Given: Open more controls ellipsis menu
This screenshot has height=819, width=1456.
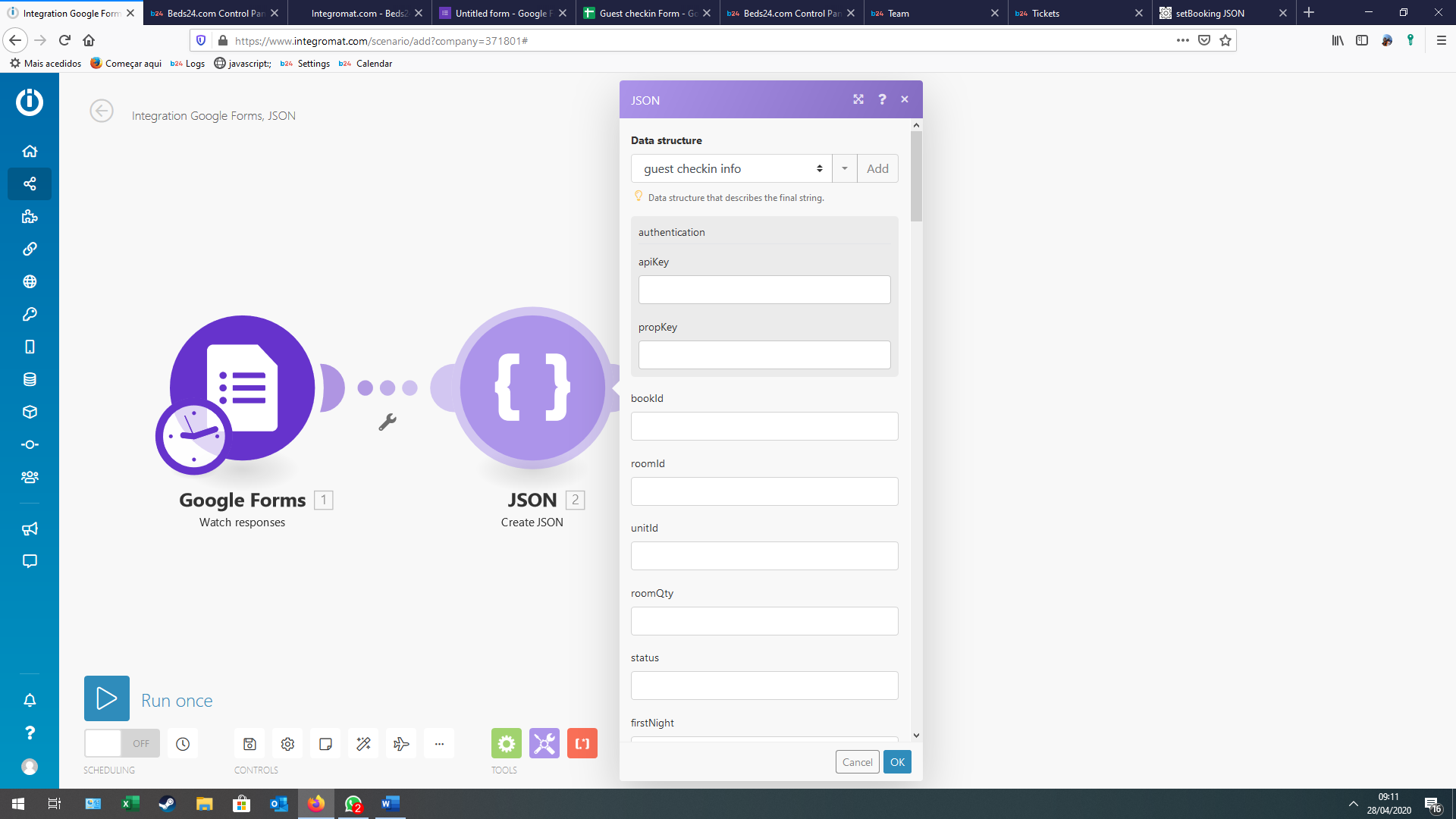Looking at the screenshot, I should point(439,744).
